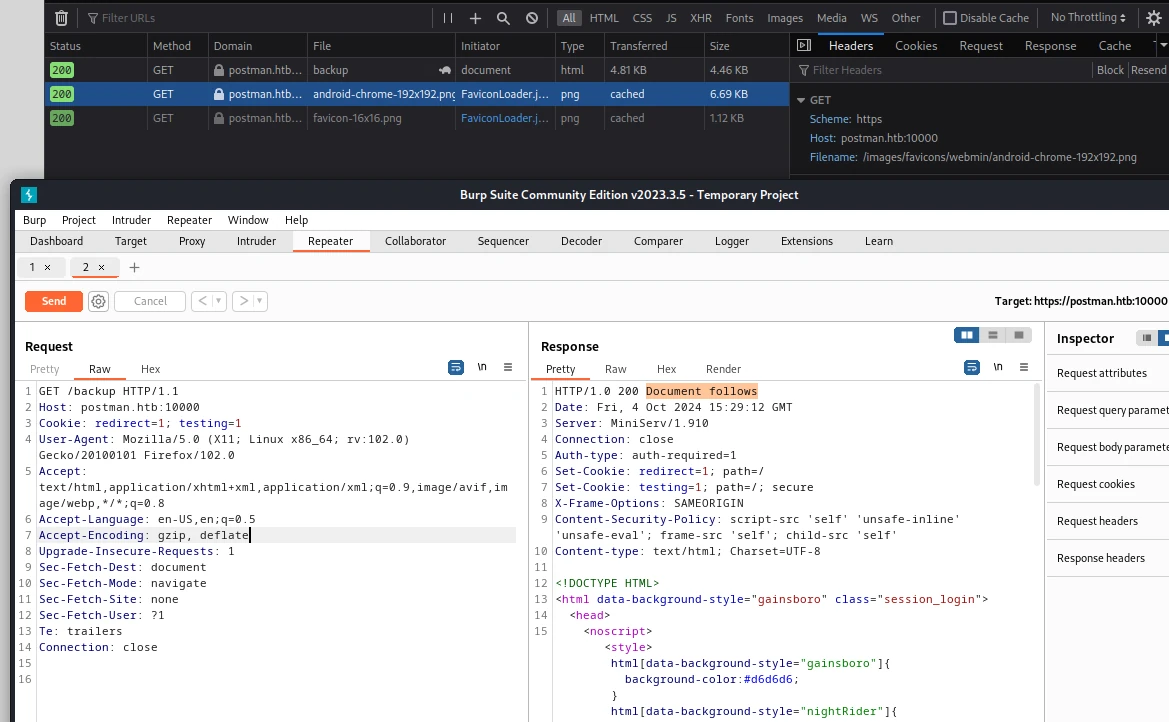Click the Filter Headers input field

(x=942, y=70)
